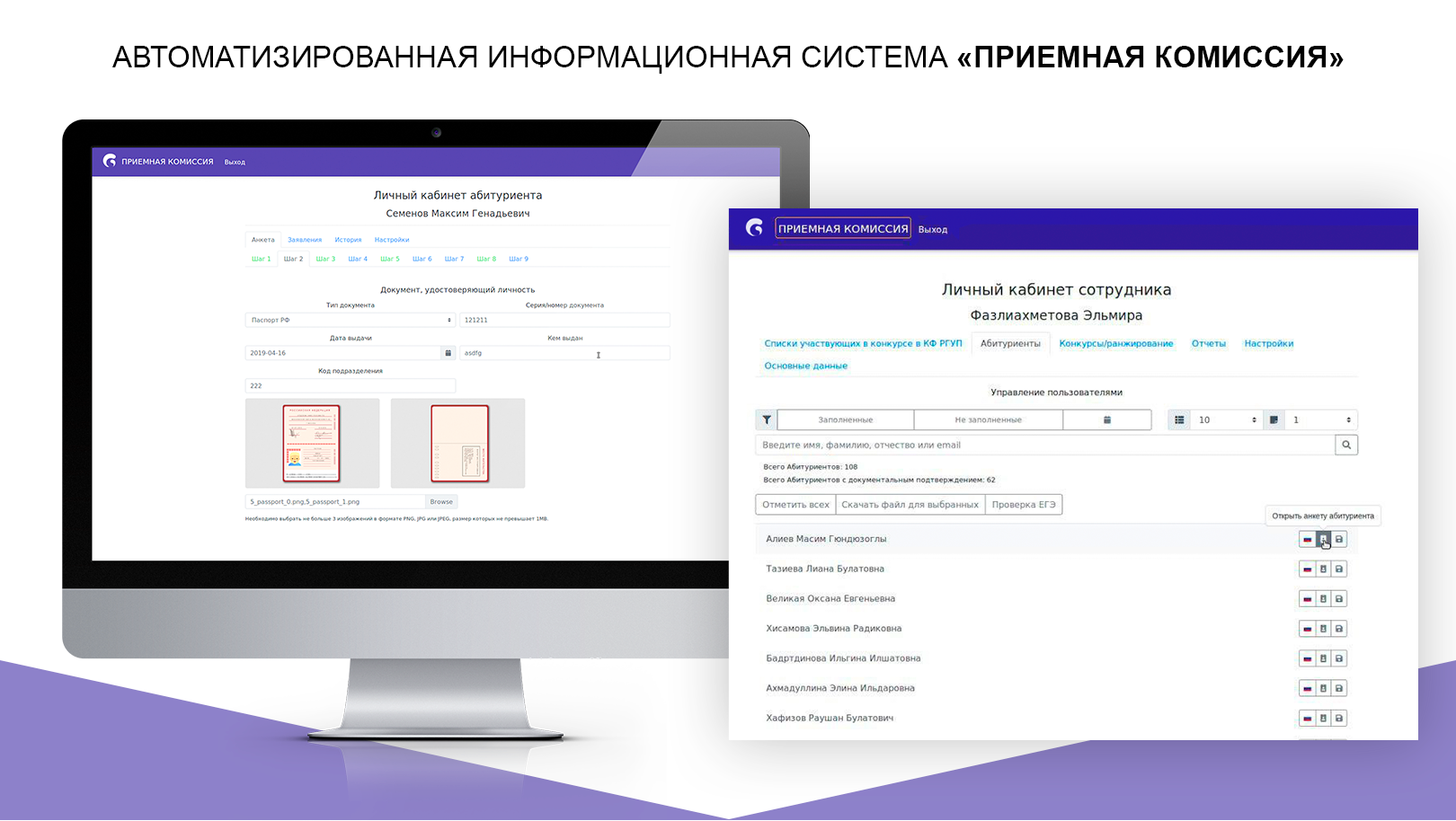This screenshot has width=1456, height=821.
Task: Click save icon for Тазиева Лиана Булатовна
Action: (x=1339, y=569)
